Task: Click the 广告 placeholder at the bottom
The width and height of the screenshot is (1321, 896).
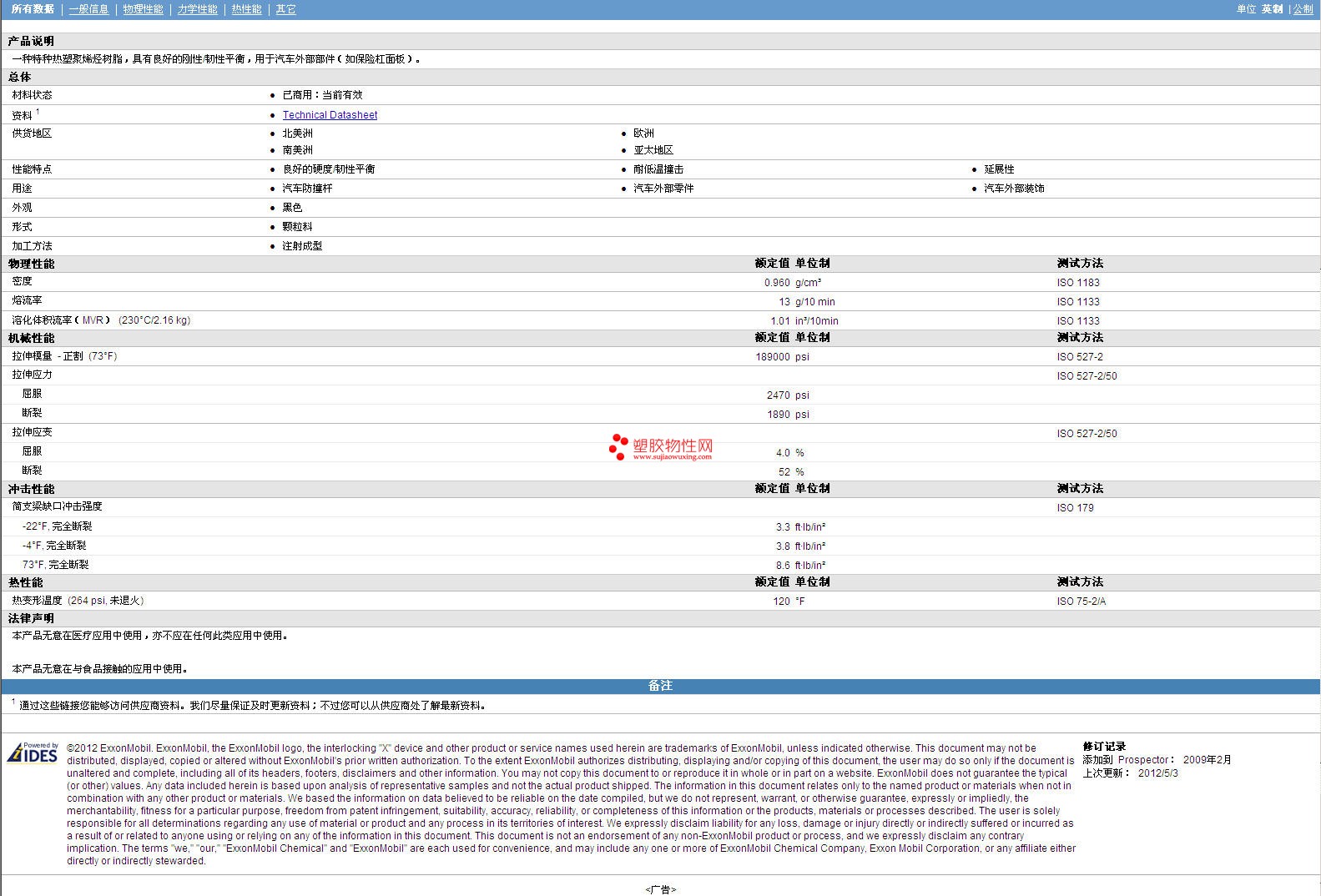Action: pyautogui.click(x=660, y=889)
